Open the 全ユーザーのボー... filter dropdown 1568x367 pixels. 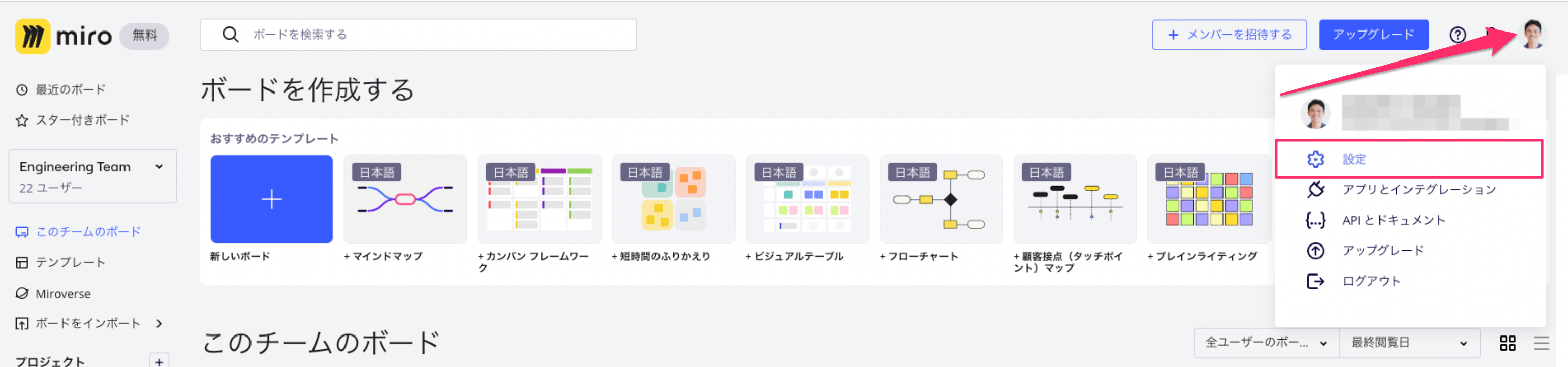coord(1267,343)
